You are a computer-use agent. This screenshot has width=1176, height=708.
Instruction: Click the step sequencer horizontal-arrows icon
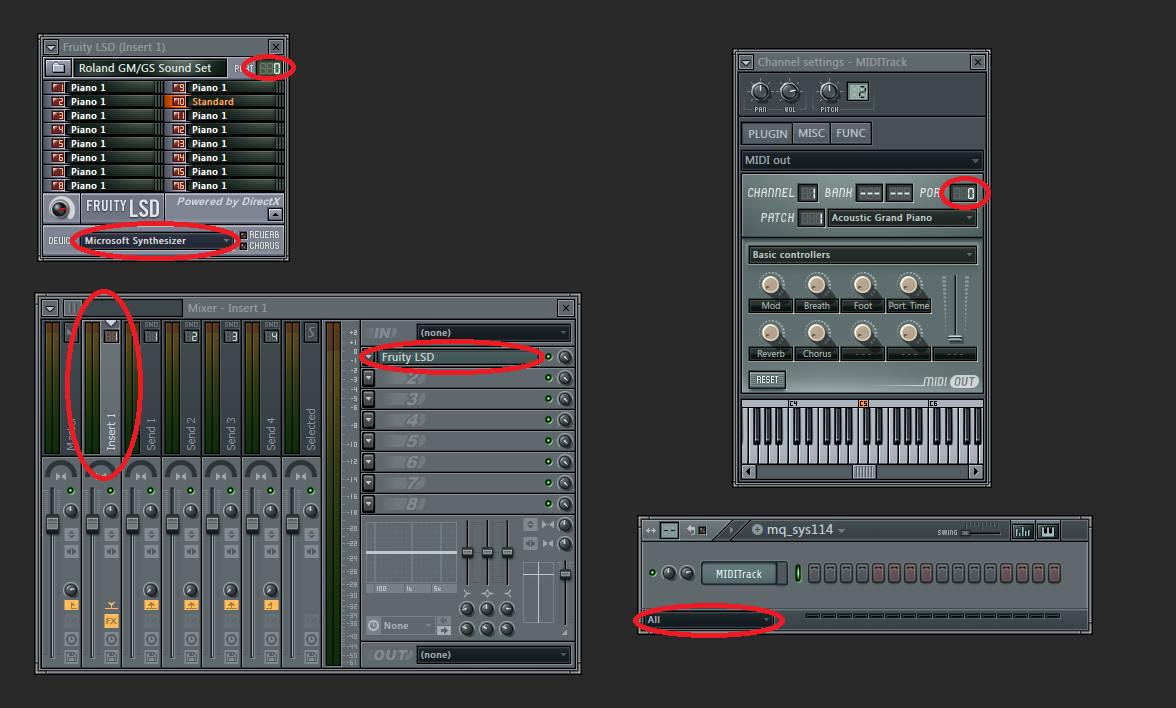[650, 530]
